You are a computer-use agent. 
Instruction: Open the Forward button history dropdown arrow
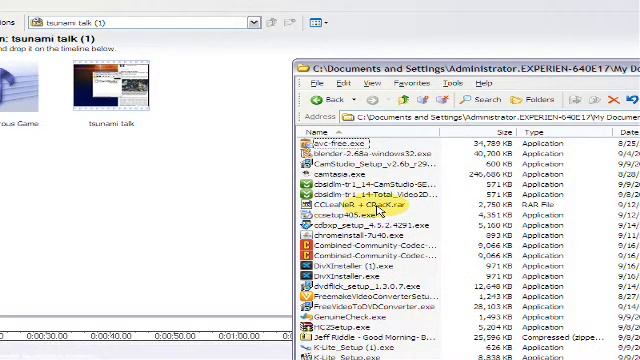point(388,100)
